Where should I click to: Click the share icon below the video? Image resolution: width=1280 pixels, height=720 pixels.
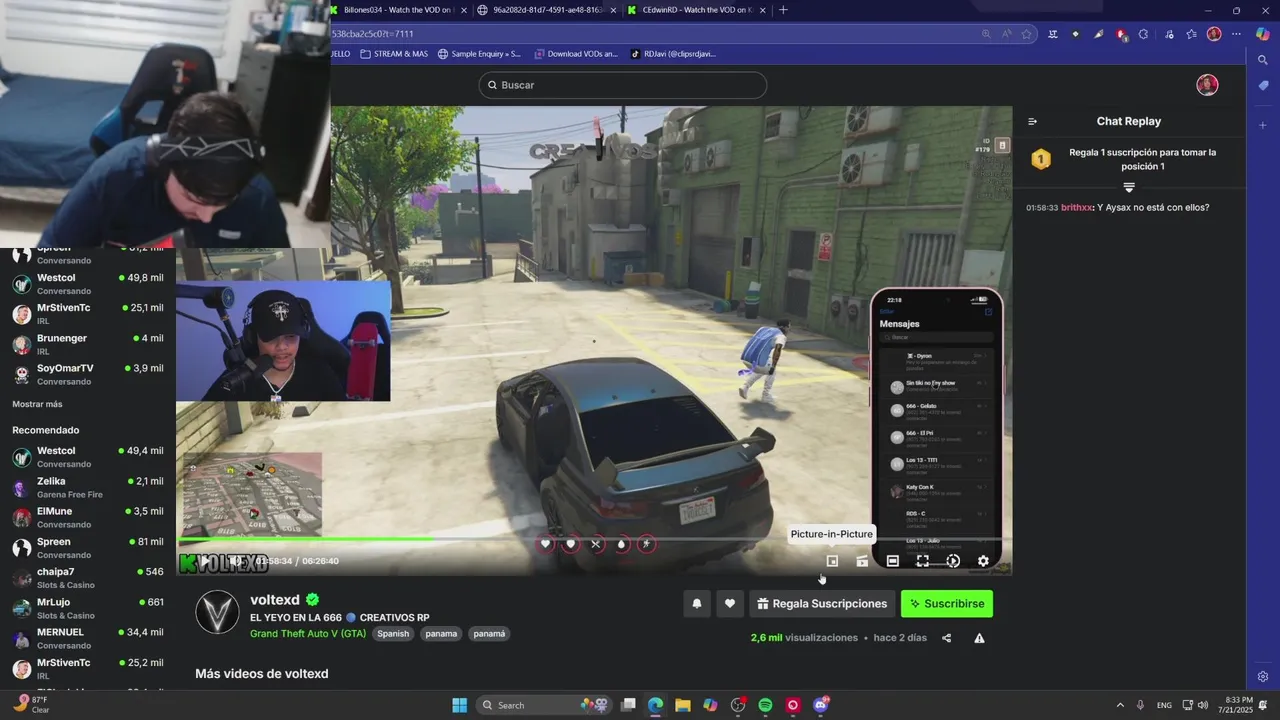coord(947,638)
